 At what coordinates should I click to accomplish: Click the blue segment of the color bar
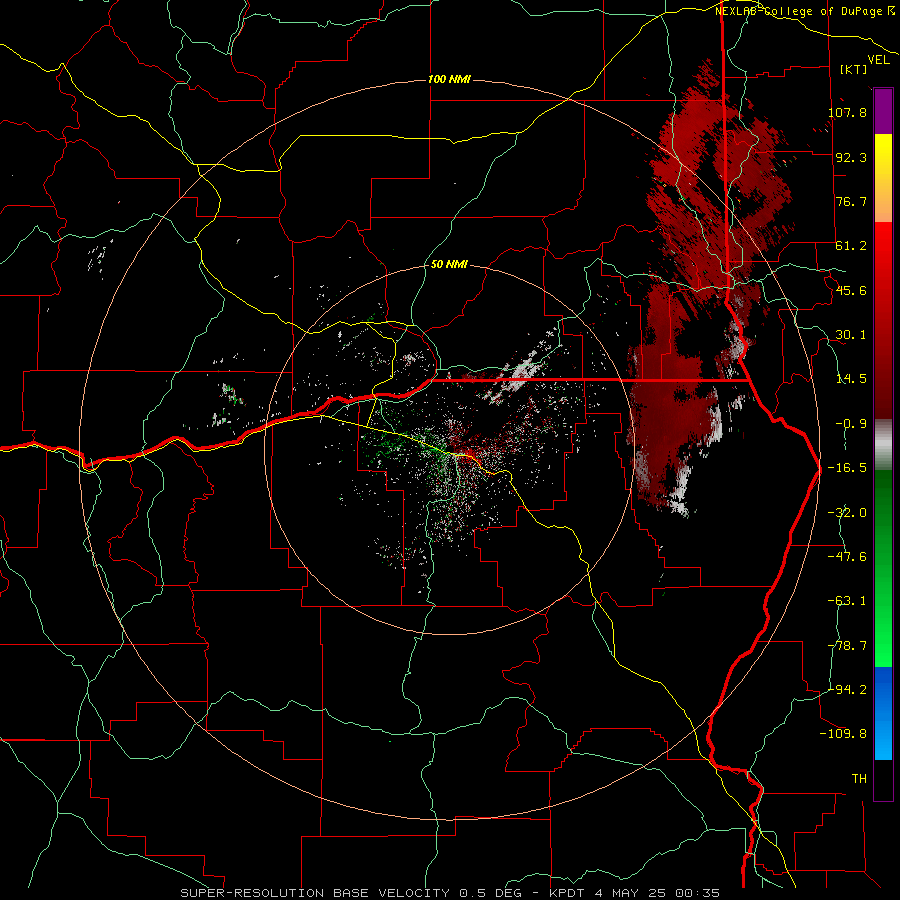pos(883,713)
